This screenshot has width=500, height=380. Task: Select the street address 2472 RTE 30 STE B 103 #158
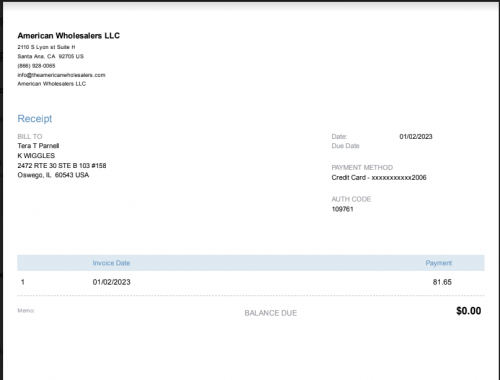click(x=62, y=165)
